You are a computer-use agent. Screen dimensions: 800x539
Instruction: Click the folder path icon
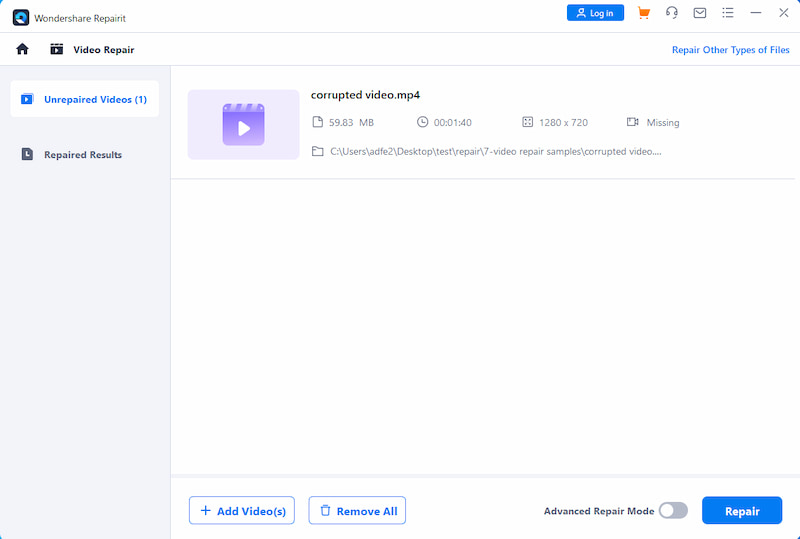pos(318,151)
